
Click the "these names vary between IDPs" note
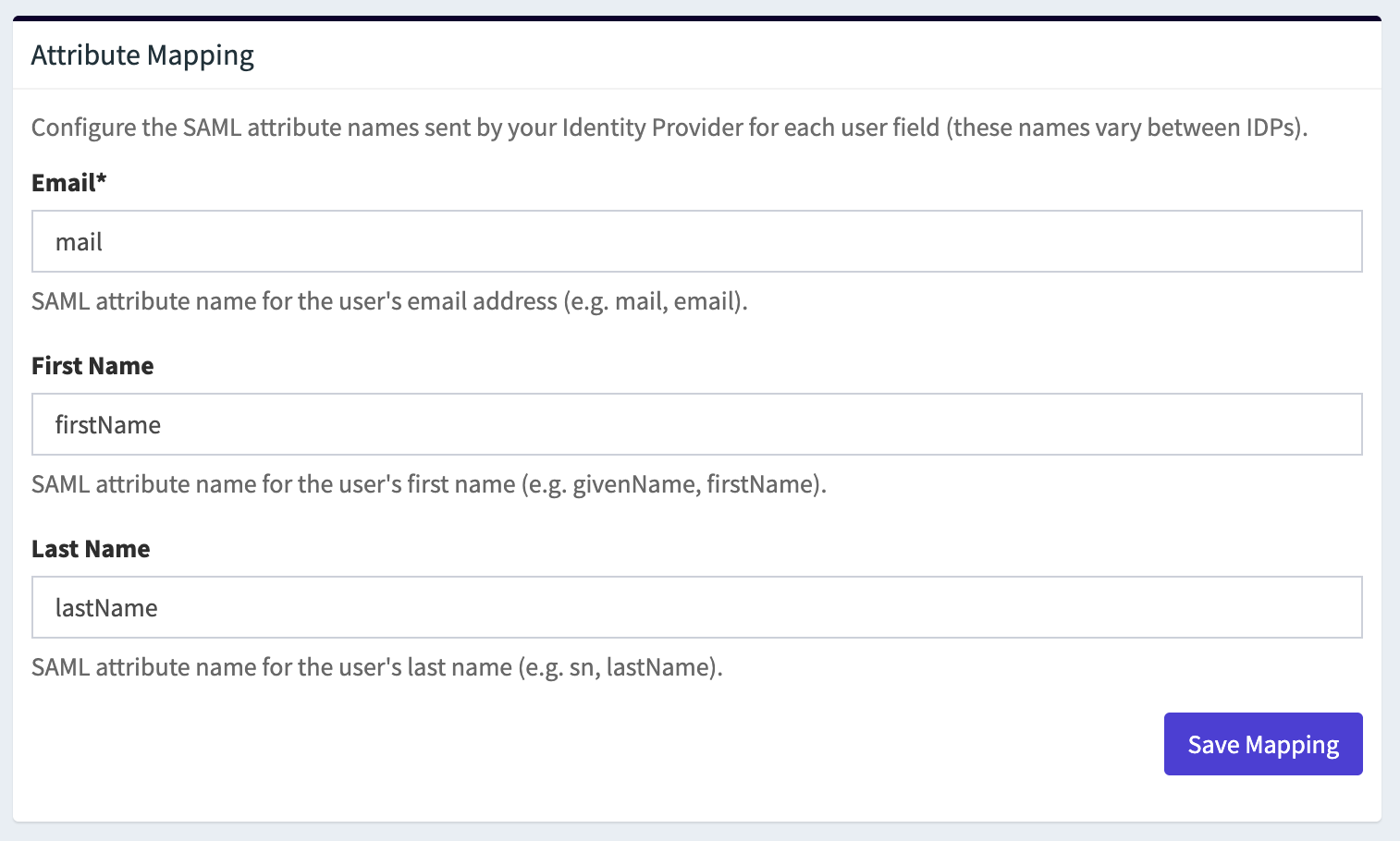pos(1126,128)
